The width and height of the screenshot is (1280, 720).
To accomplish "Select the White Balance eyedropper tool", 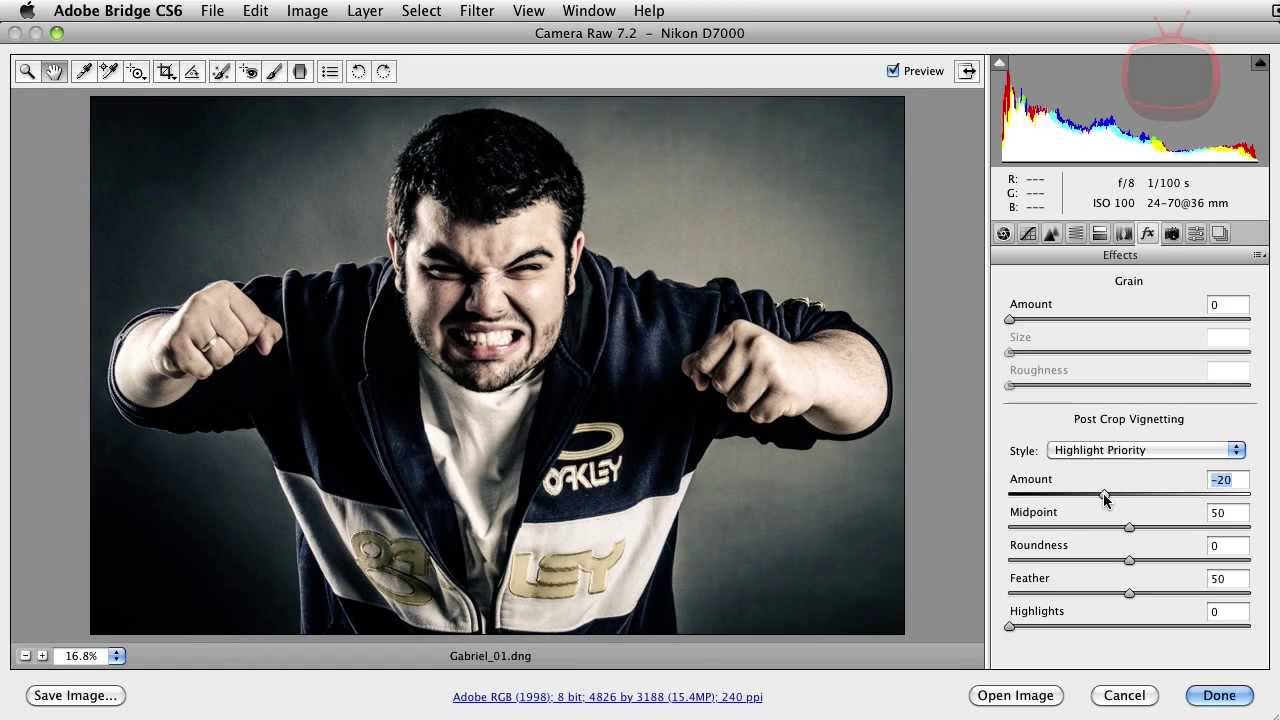I will pos(84,71).
